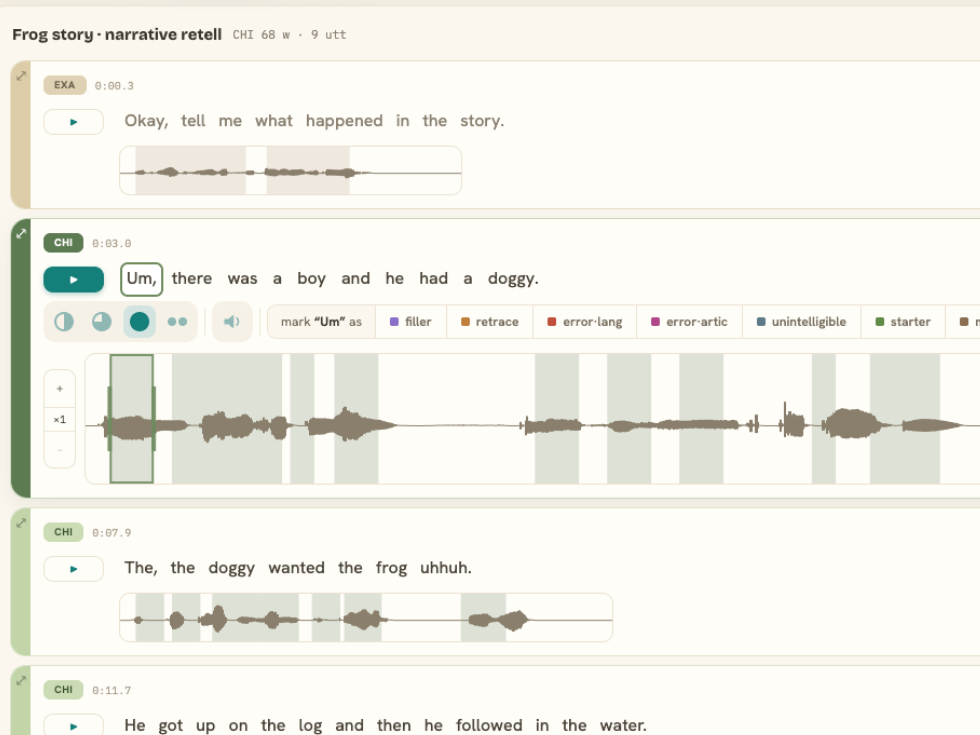Select full-circle playback mode icon
The height and width of the screenshot is (735, 980).
click(139, 321)
